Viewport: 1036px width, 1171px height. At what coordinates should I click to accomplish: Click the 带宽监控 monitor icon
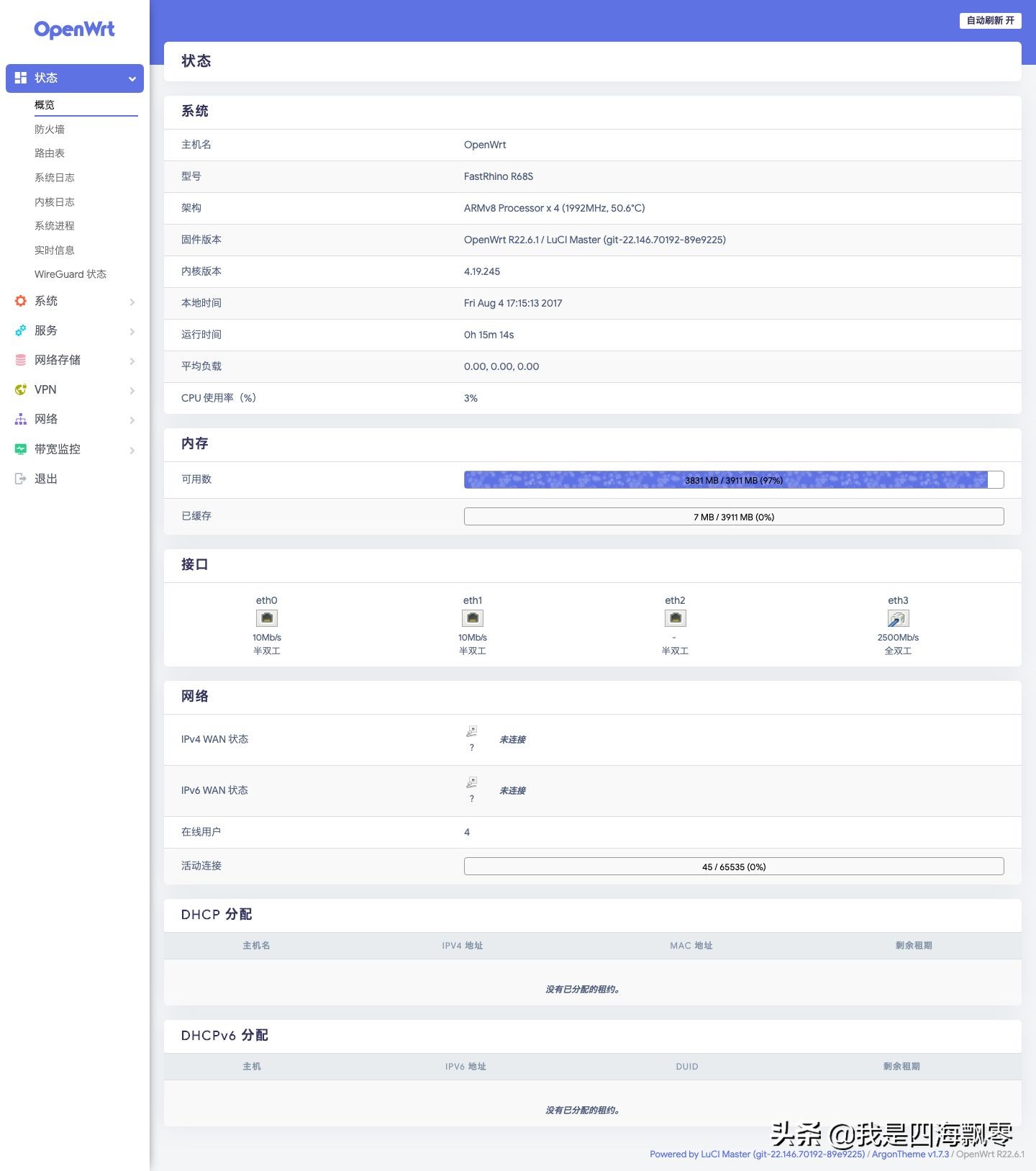[21, 449]
